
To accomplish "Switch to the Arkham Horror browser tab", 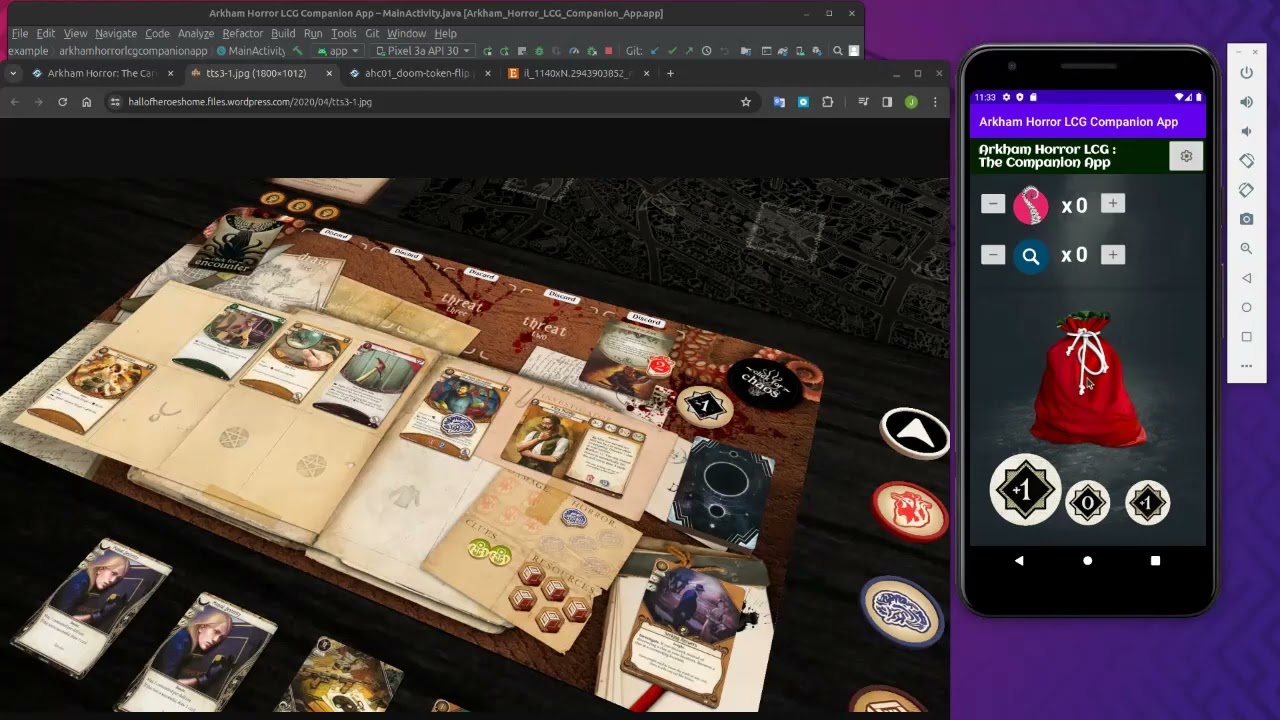I will (102, 73).
